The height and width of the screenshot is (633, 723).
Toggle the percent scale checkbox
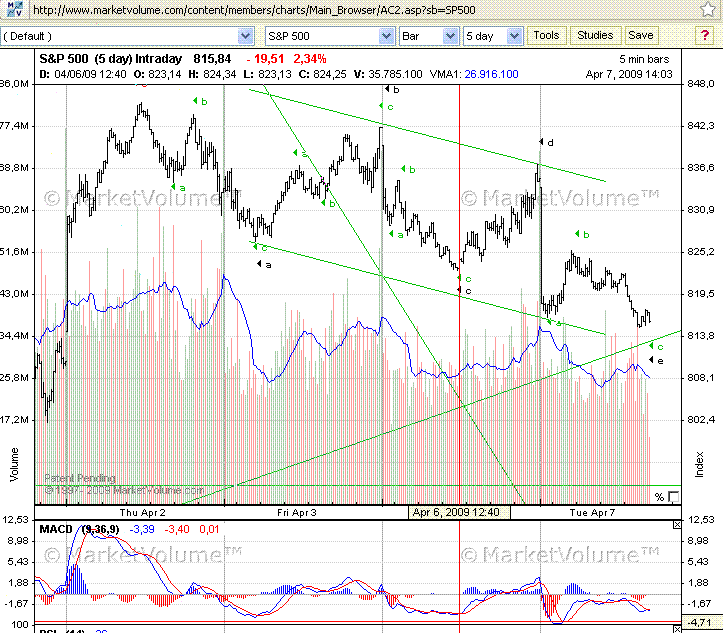click(x=674, y=497)
